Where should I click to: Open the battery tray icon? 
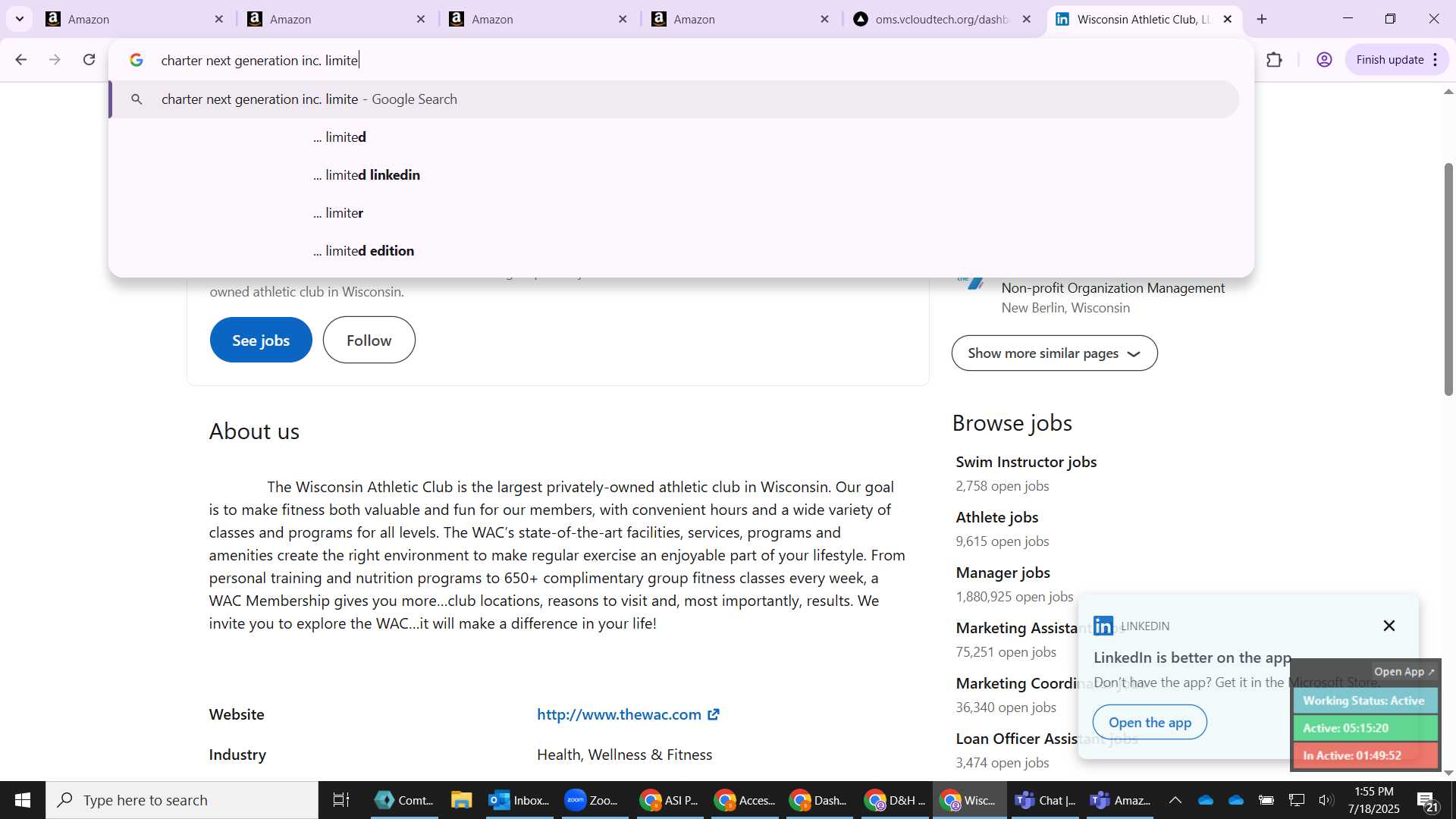pyautogui.click(x=1266, y=800)
